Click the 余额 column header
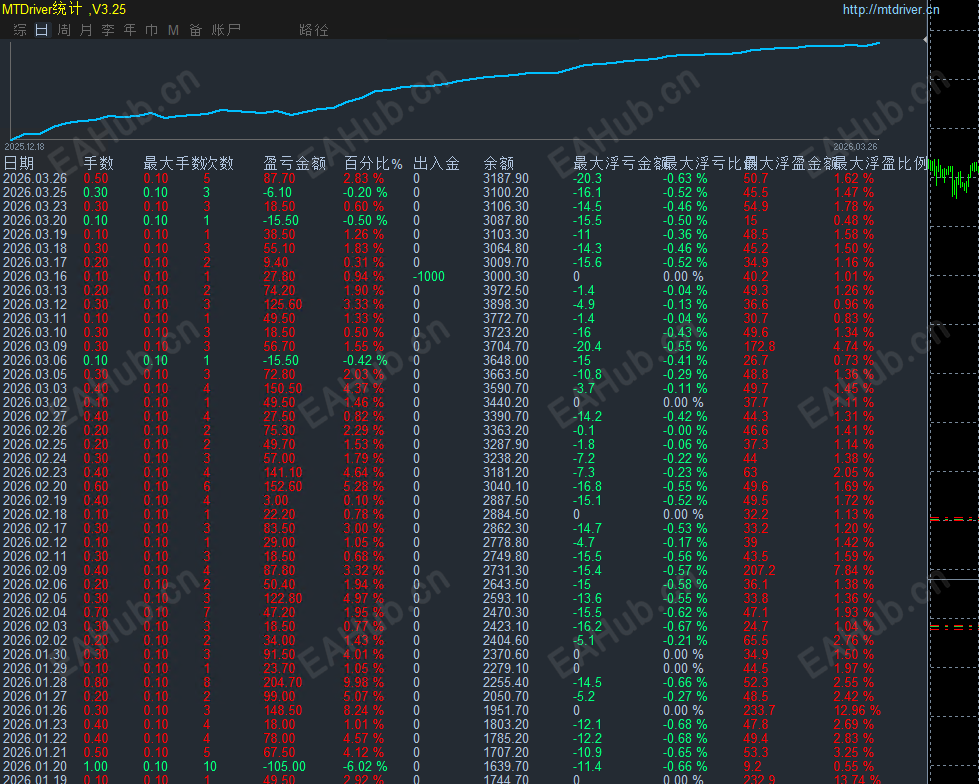The width and height of the screenshot is (979, 784). pyautogui.click(x=499, y=164)
